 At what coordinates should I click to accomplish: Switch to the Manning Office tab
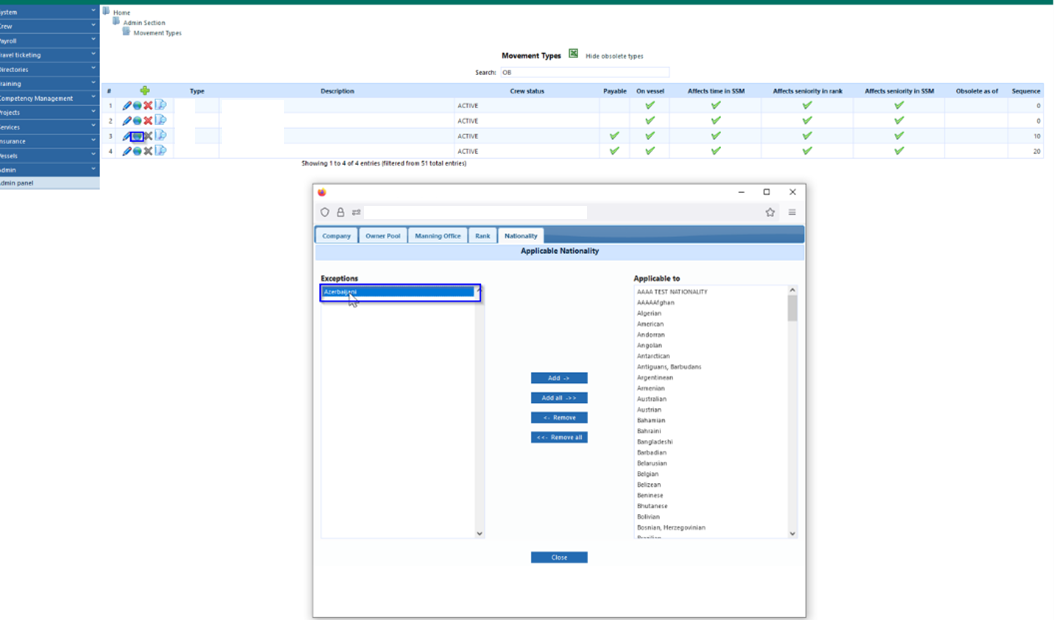coord(438,236)
